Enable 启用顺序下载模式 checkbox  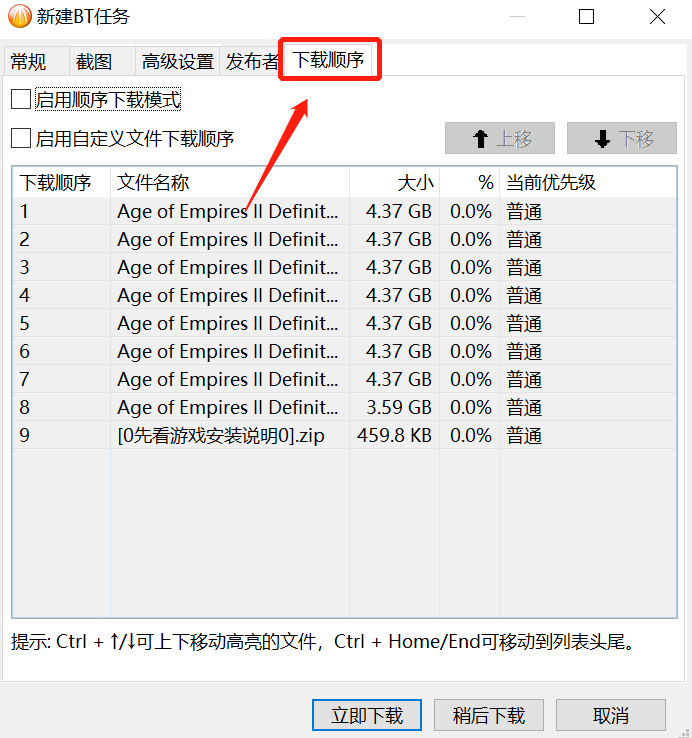click(x=21, y=99)
